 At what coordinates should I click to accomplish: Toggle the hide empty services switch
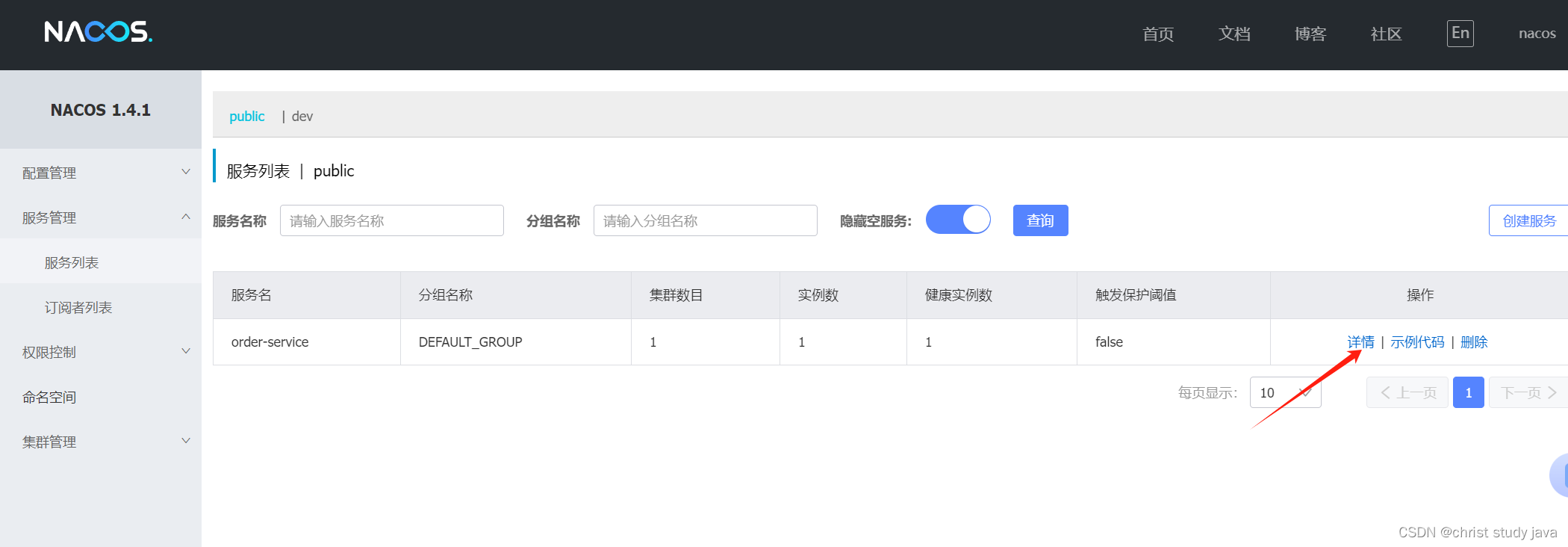click(958, 220)
